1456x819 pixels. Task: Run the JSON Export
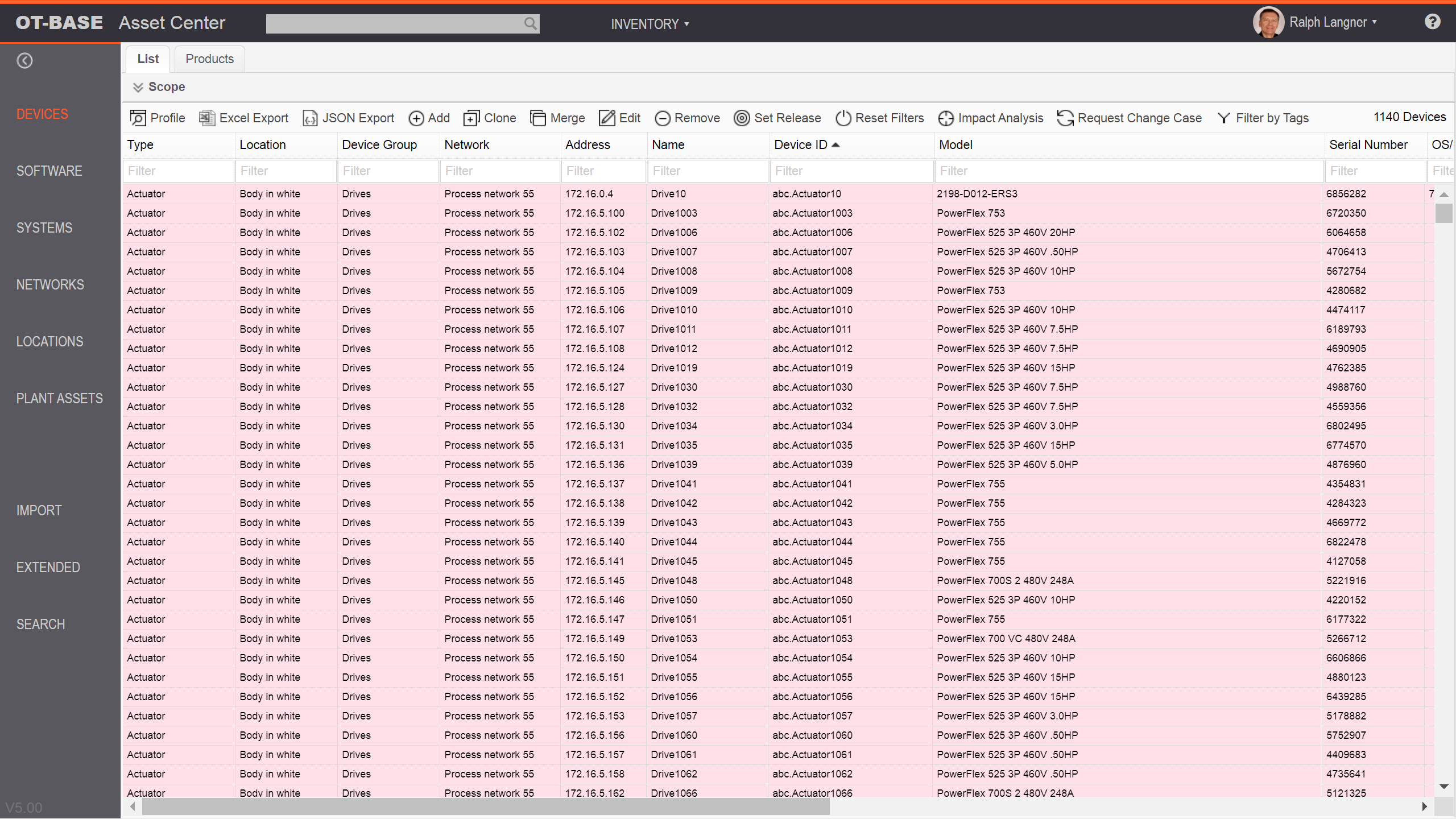coord(348,118)
